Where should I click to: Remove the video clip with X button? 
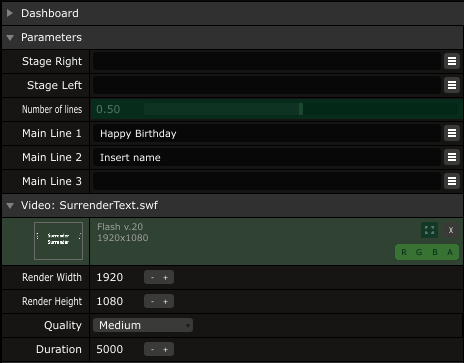pos(451,230)
